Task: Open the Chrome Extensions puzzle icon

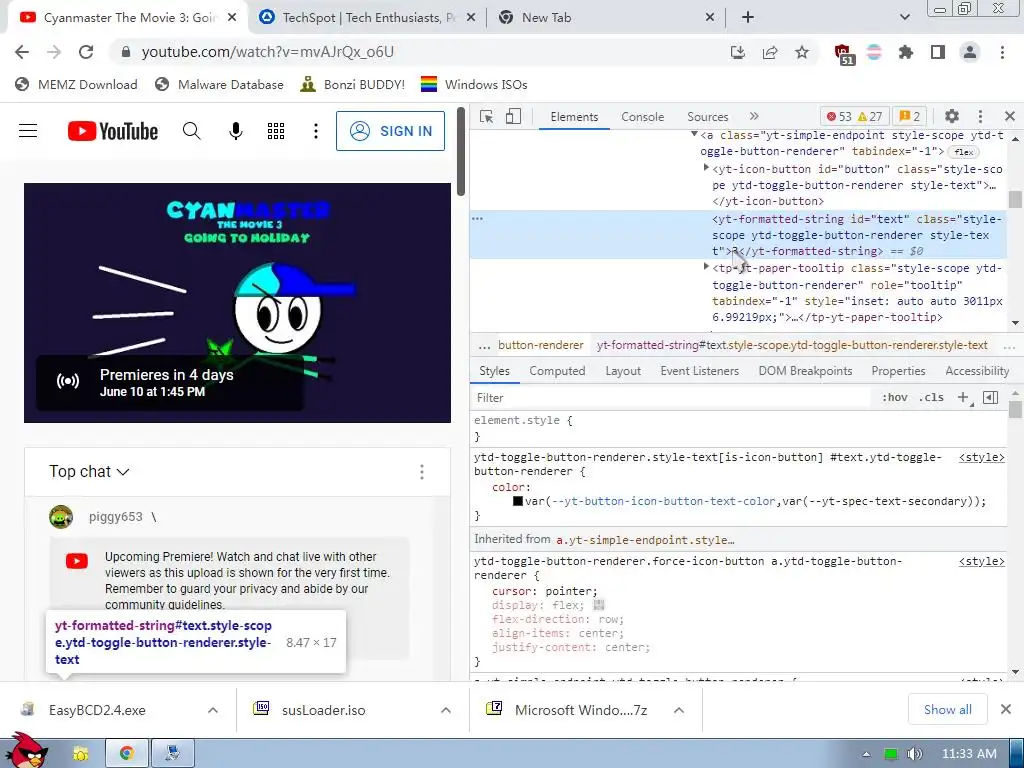Action: point(906,52)
